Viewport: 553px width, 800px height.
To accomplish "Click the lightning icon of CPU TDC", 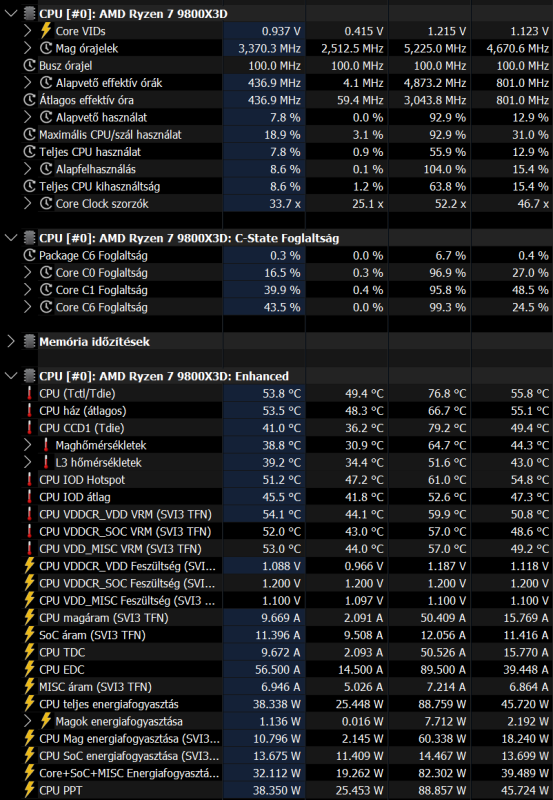I will point(30,652).
